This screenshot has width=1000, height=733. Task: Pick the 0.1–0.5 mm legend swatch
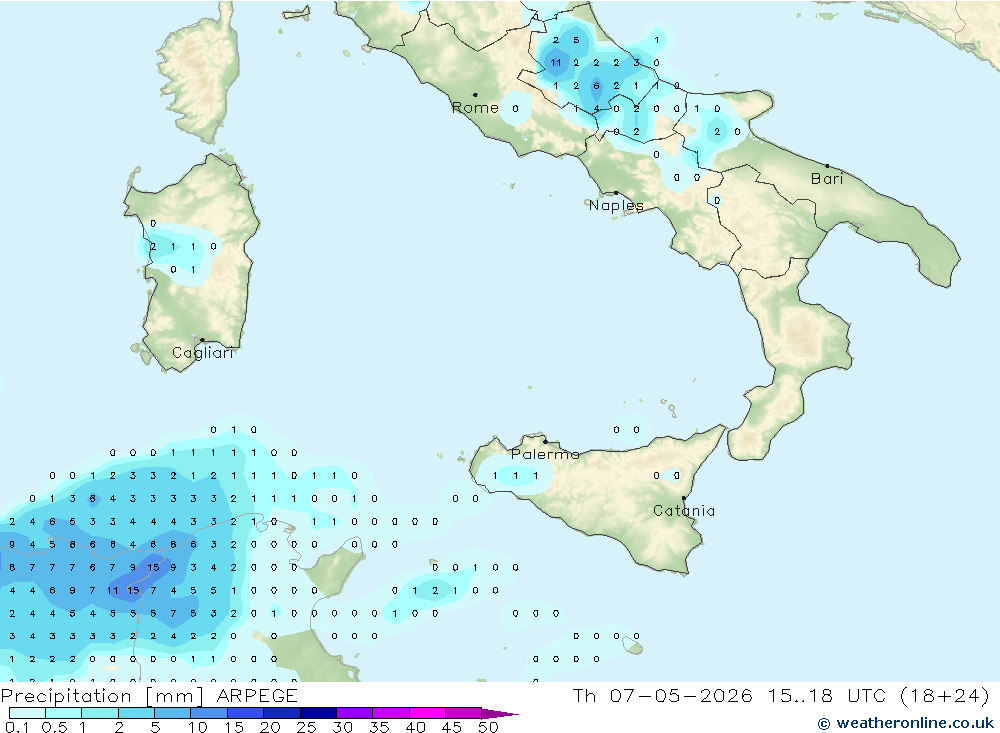[x=27, y=713]
